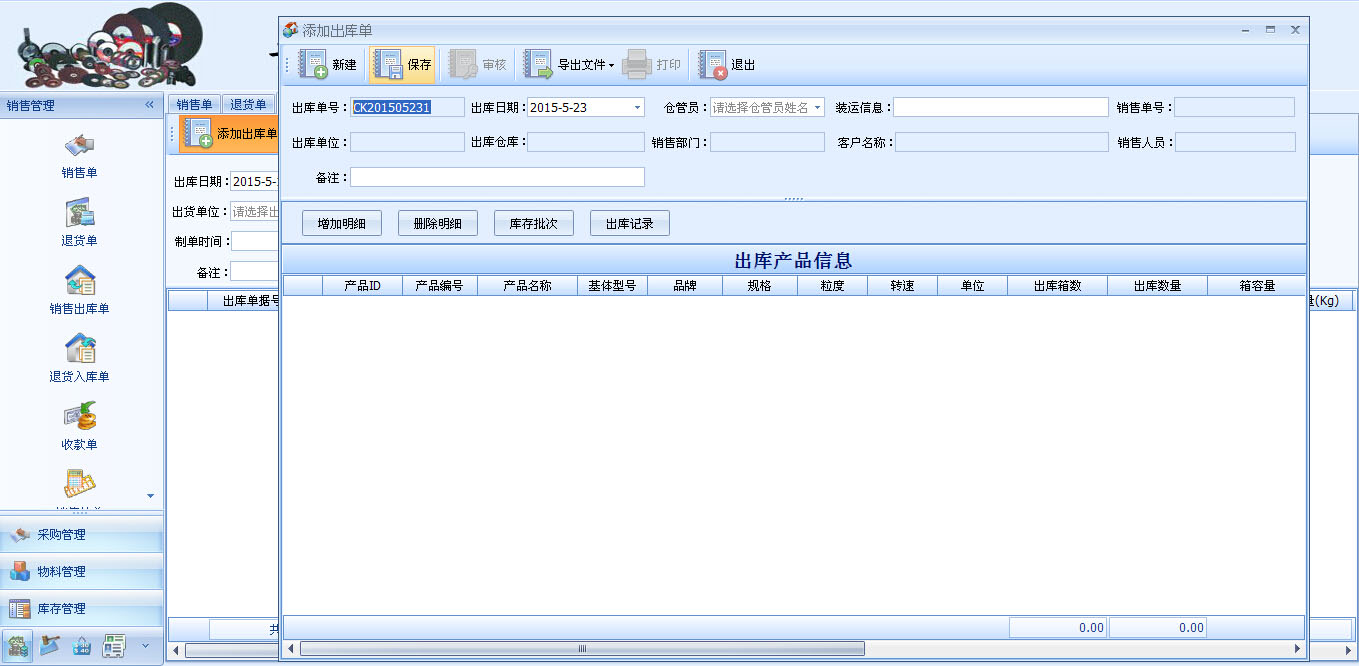Click the 规格 column header
The width and height of the screenshot is (1359, 666).
pos(760,286)
